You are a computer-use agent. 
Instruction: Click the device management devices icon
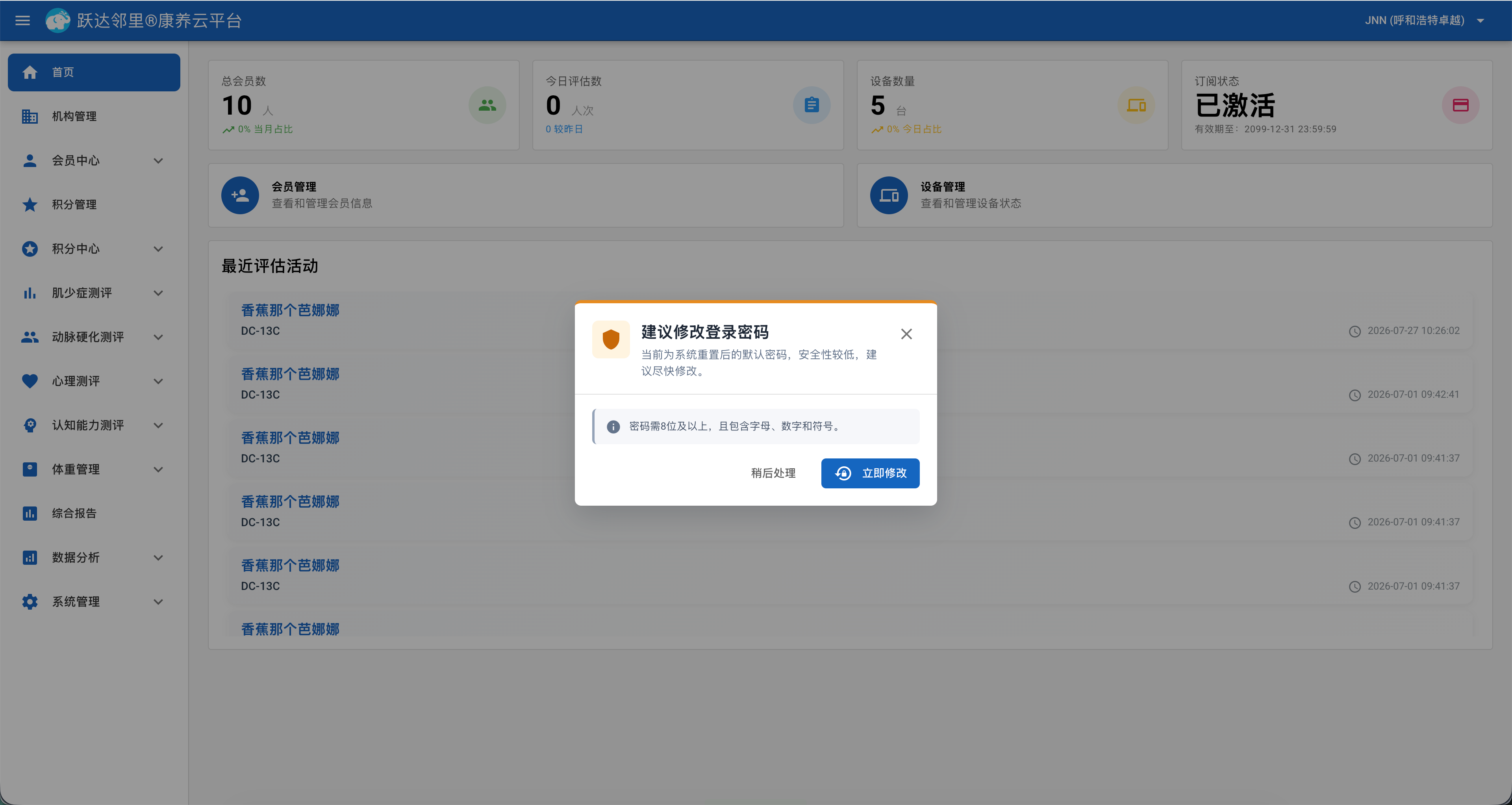pyautogui.click(x=889, y=195)
